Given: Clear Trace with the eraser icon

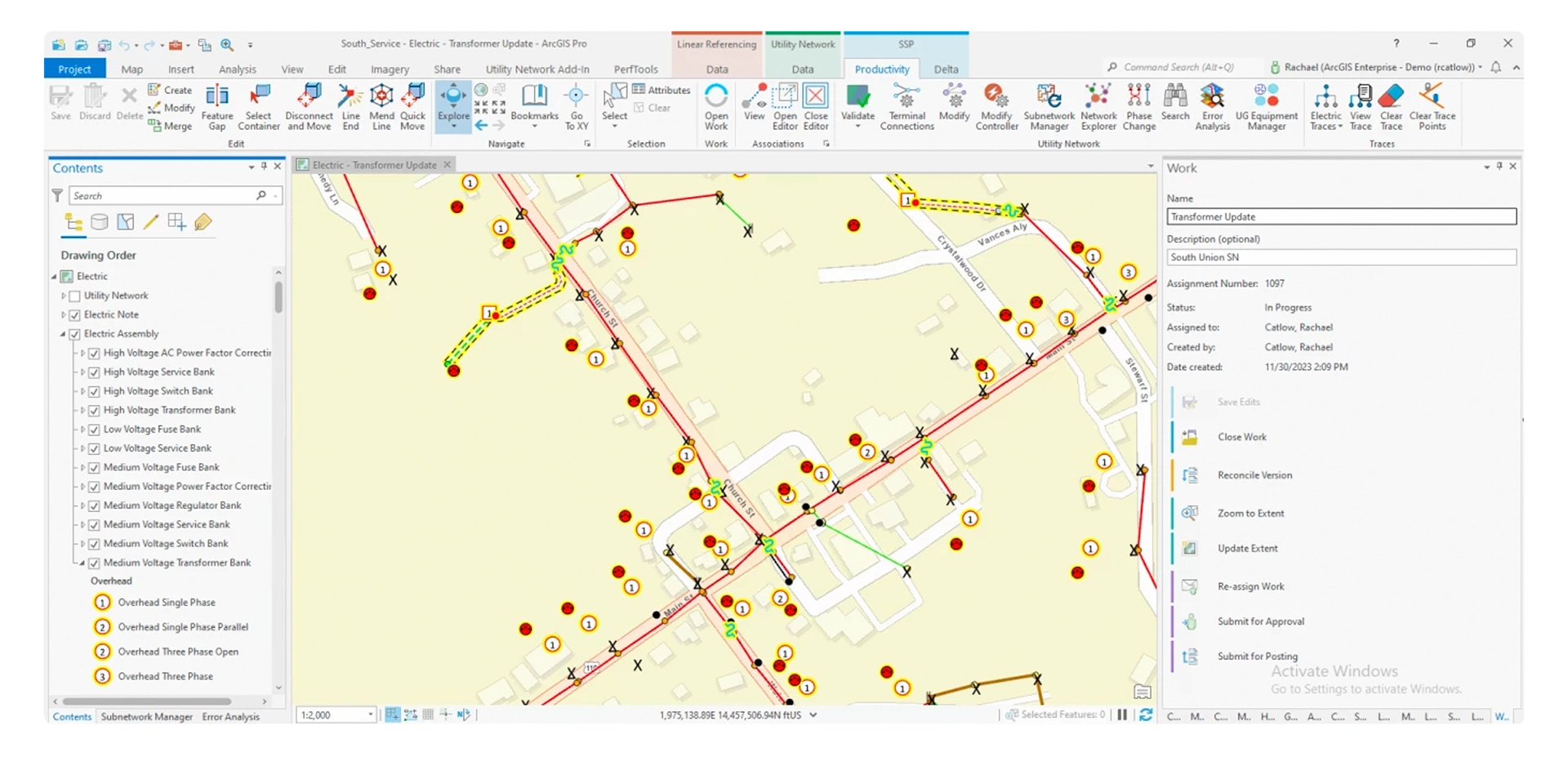Looking at the screenshot, I should tap(1391, 107).
